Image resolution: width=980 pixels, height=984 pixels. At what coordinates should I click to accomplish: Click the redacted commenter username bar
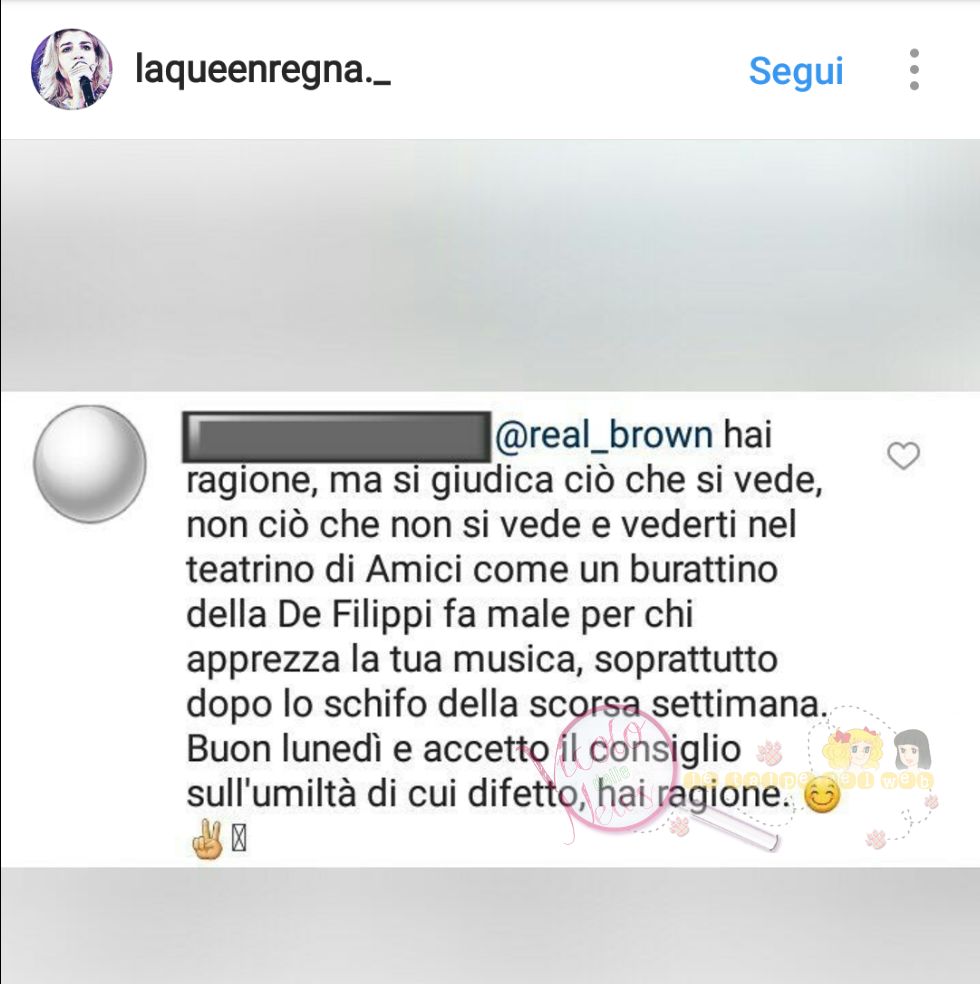tap(337, 436)
